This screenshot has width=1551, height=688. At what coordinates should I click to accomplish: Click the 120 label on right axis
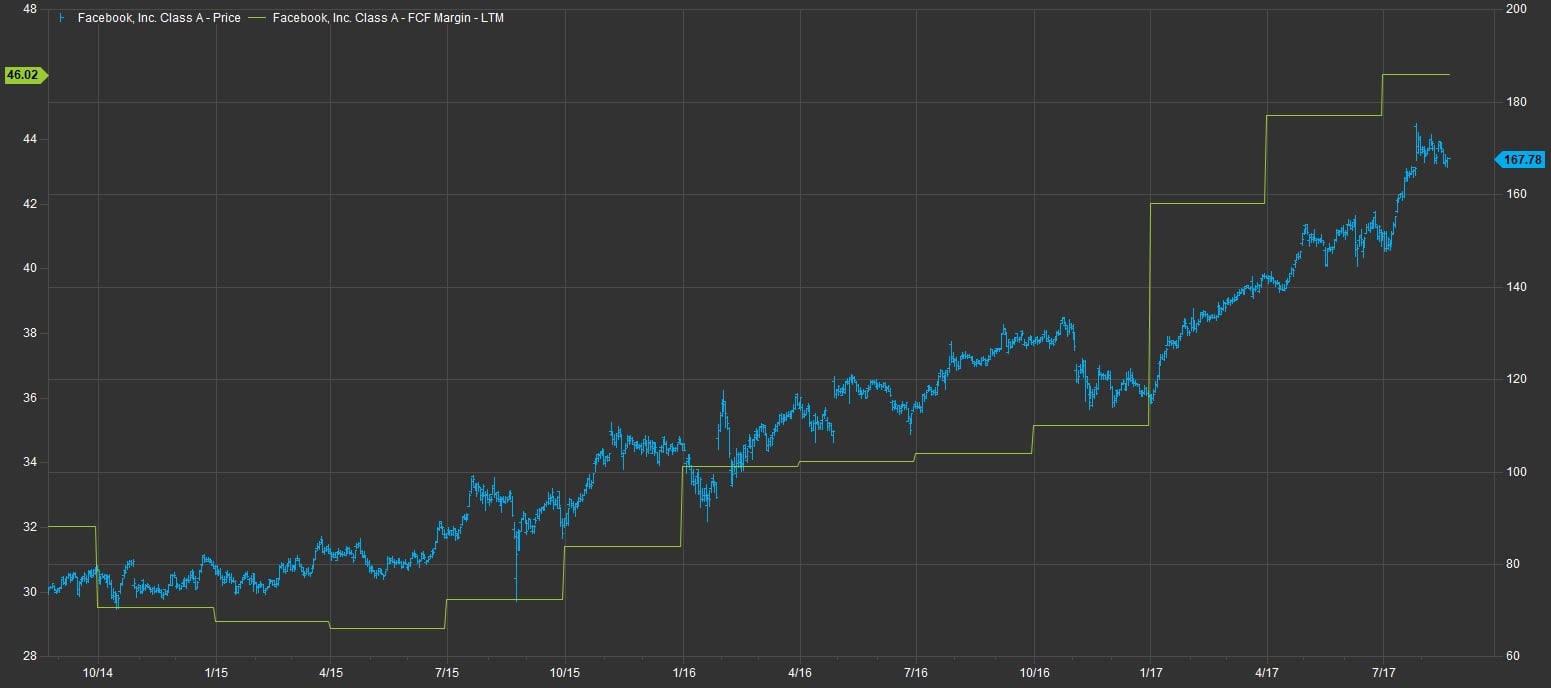[x=1515, y=380]
